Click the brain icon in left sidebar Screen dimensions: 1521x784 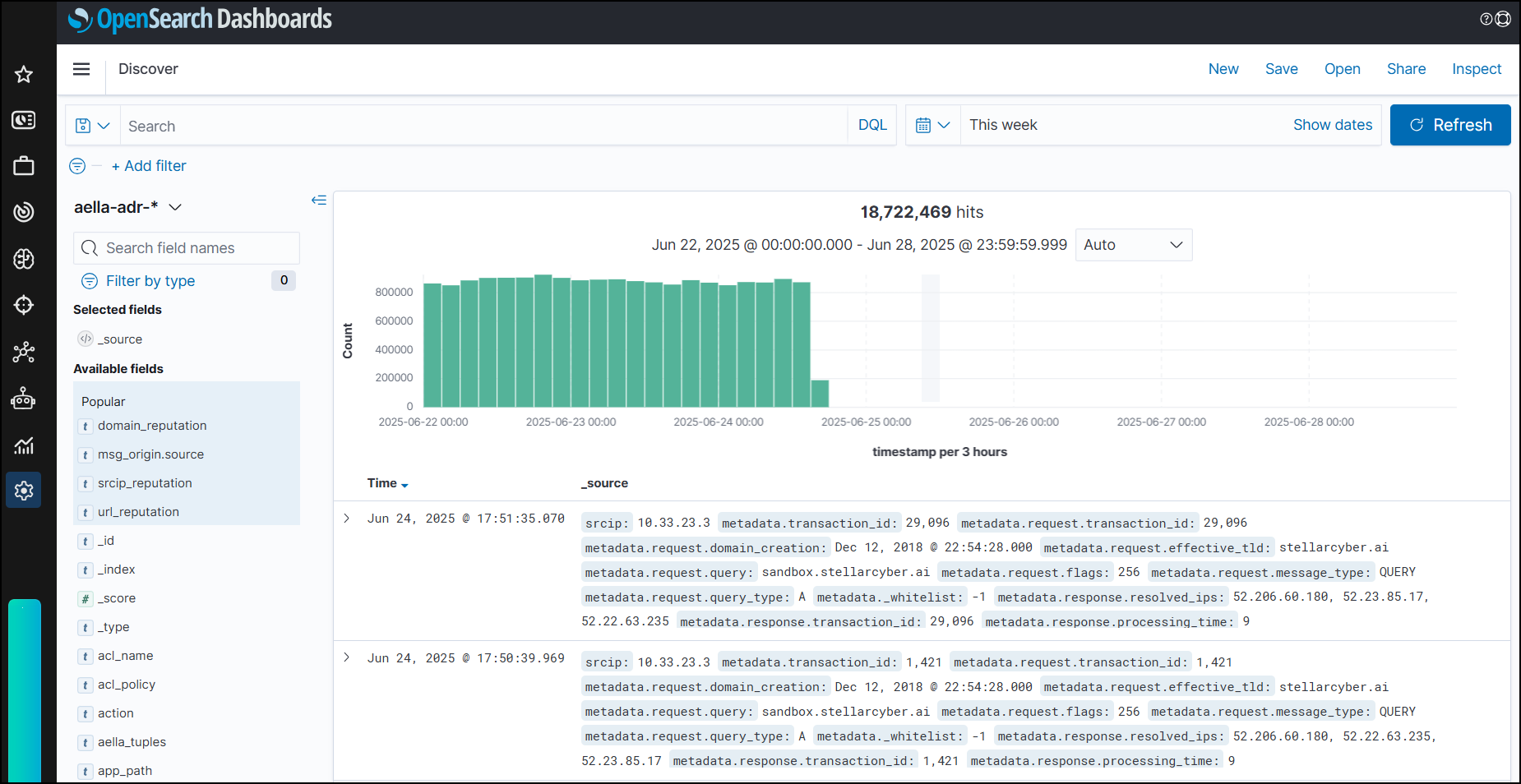click(24, 259)
